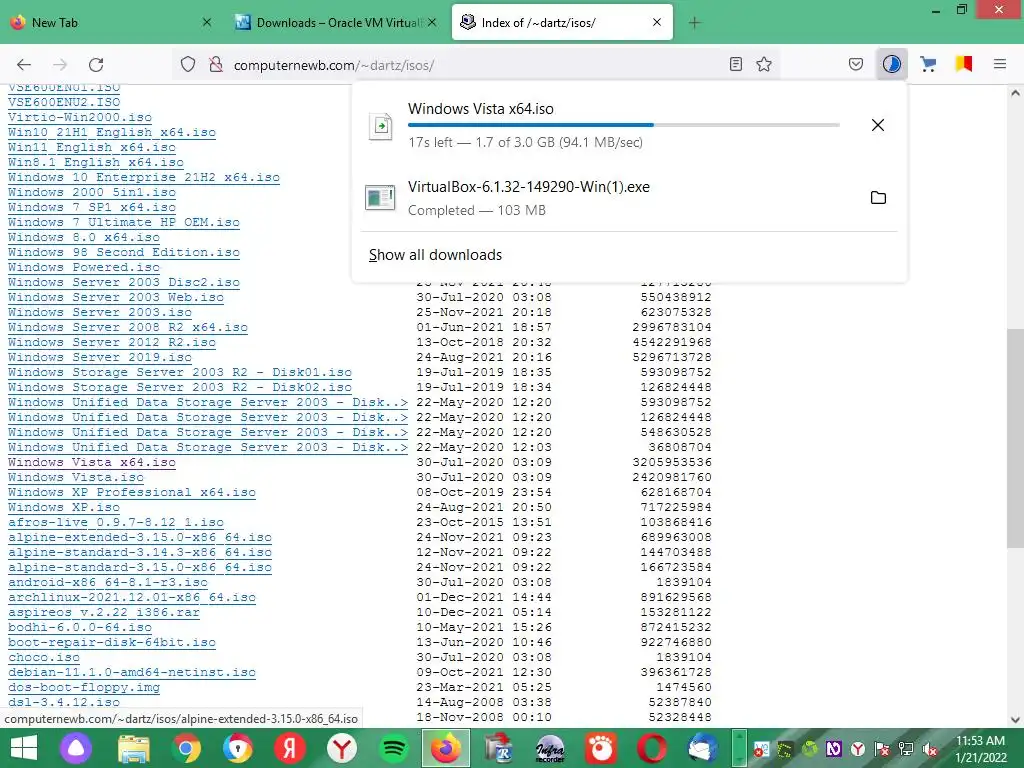Click the Show all downloads entry
Viewport: 1024px width, 768px height.
(435, 255)
